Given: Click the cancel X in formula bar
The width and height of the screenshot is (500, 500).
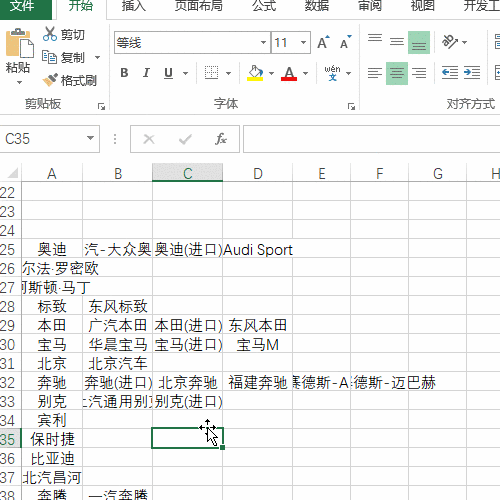Looking at the screenshot, I should click(149, 139).
